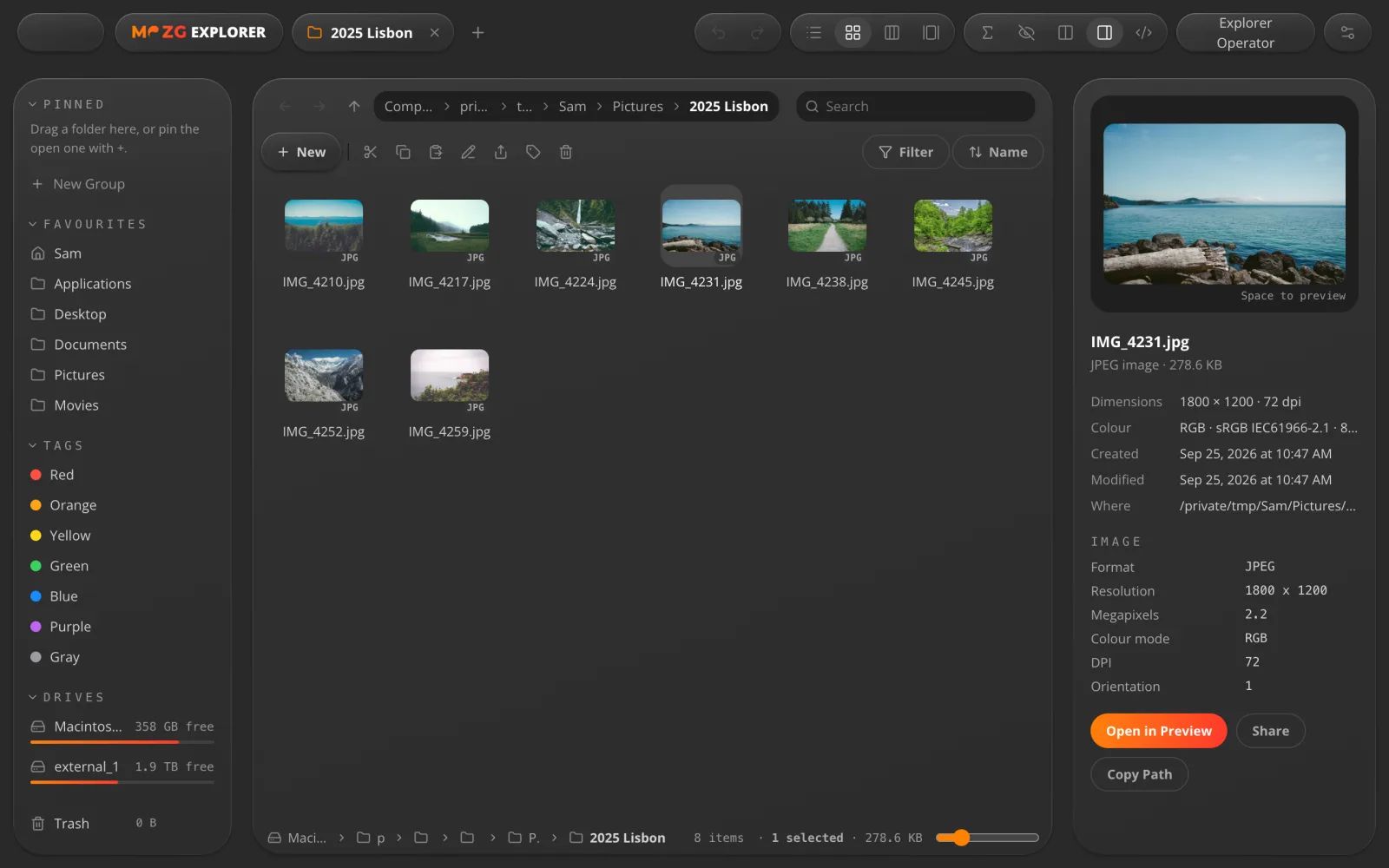
Task: Click the Share upload icon in toolbar
Action: coord(501,152)
